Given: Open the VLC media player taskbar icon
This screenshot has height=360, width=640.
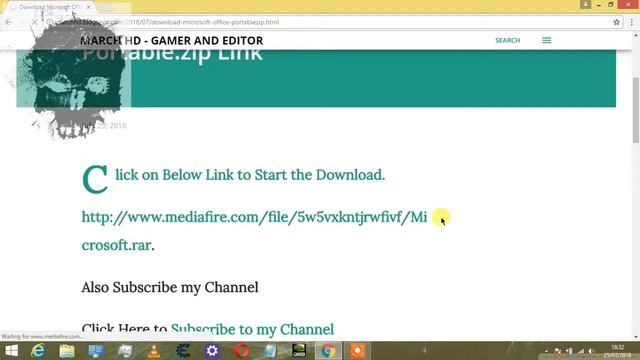Looking at the screenshot, I should (x=154, y=351).
